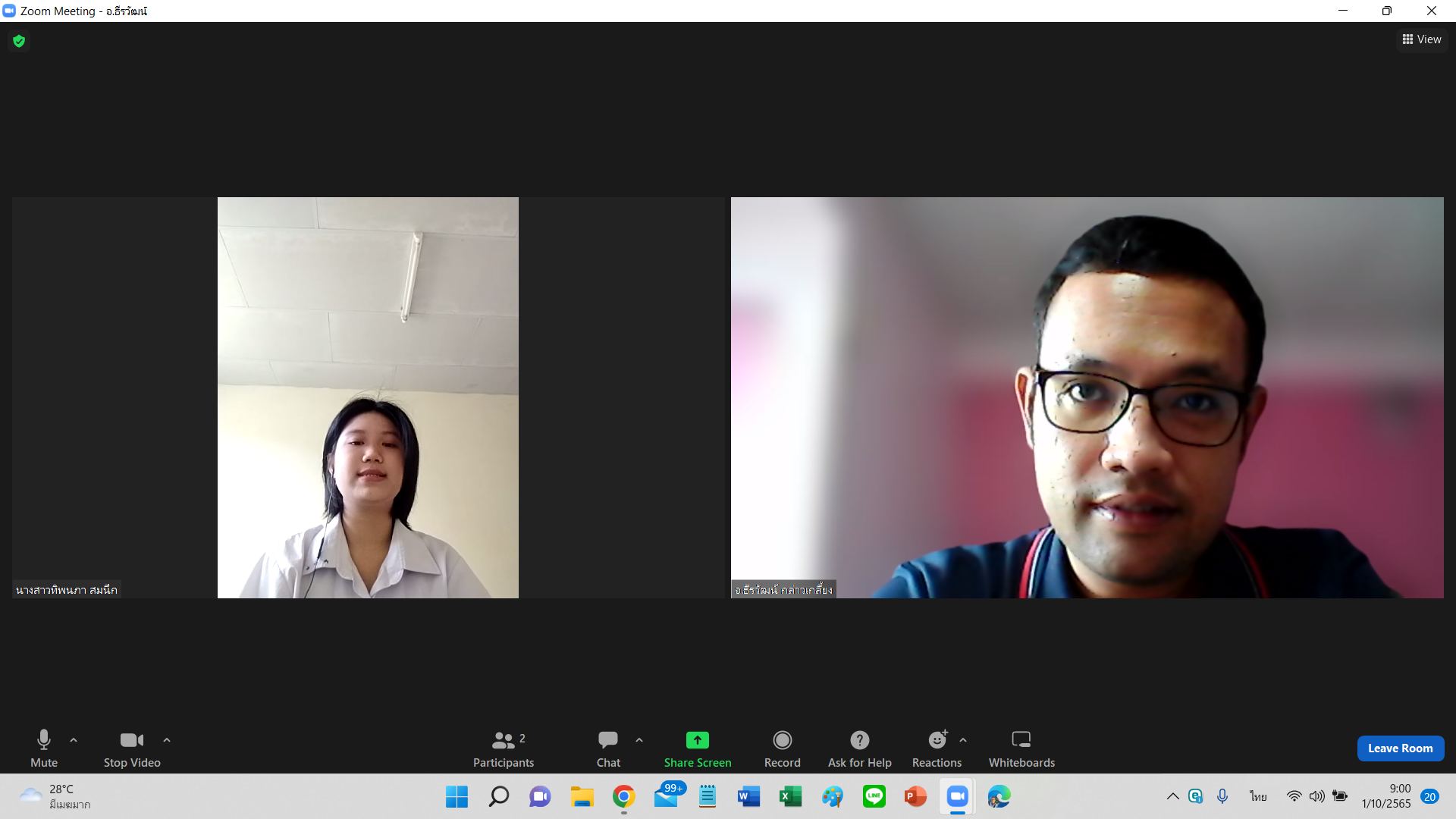
Task: Click the Leave Room button
Action: pyautogui.click(x=1400, y=748)
